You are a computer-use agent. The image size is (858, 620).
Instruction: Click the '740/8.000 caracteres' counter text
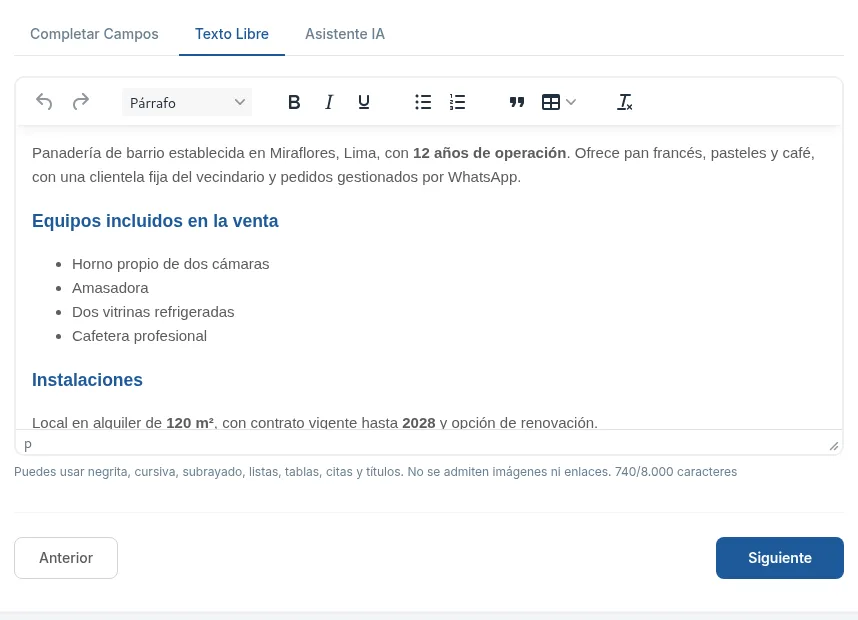tap(676, 472)
